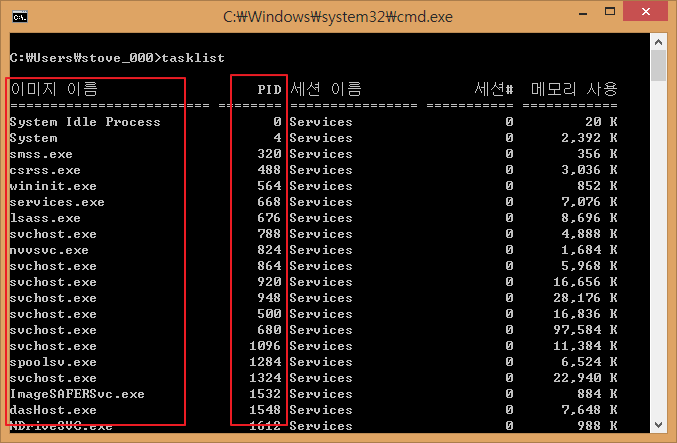This screenshot has height=443, width=677.
Task: Click memory value '22,940 K'
Action: [x=585, y=378]
